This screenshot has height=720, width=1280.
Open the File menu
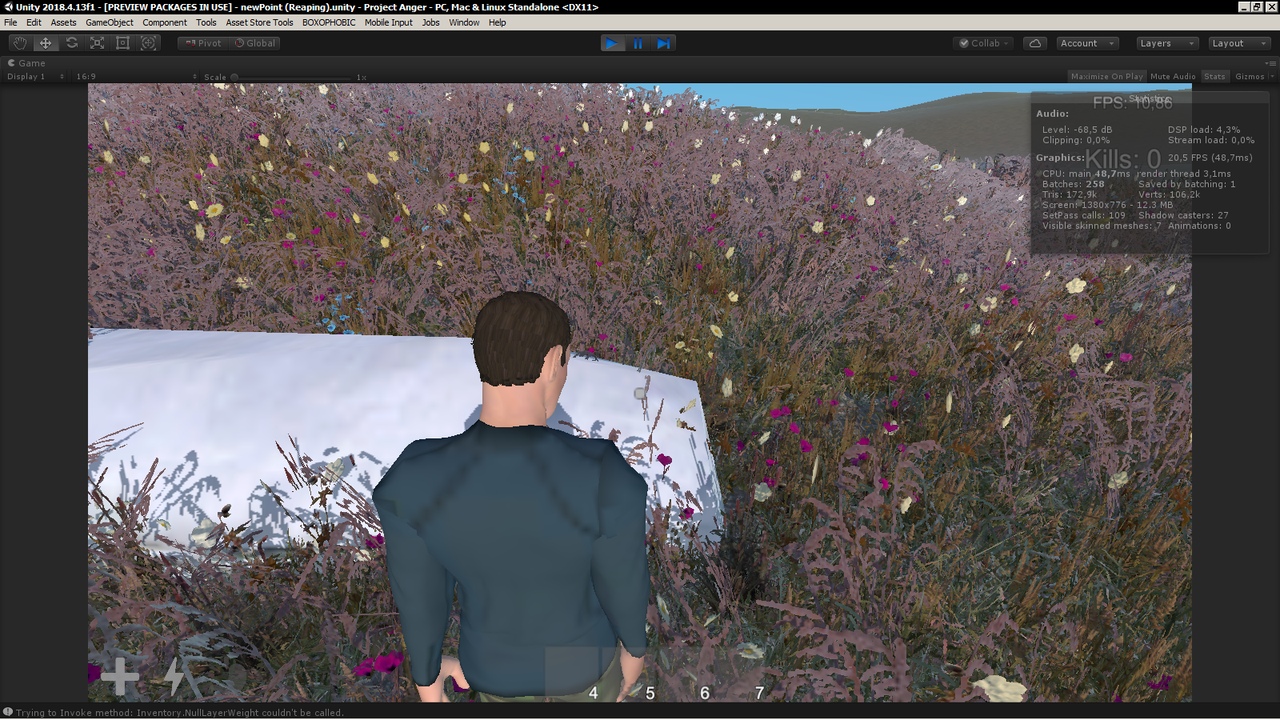coord(10,22)
